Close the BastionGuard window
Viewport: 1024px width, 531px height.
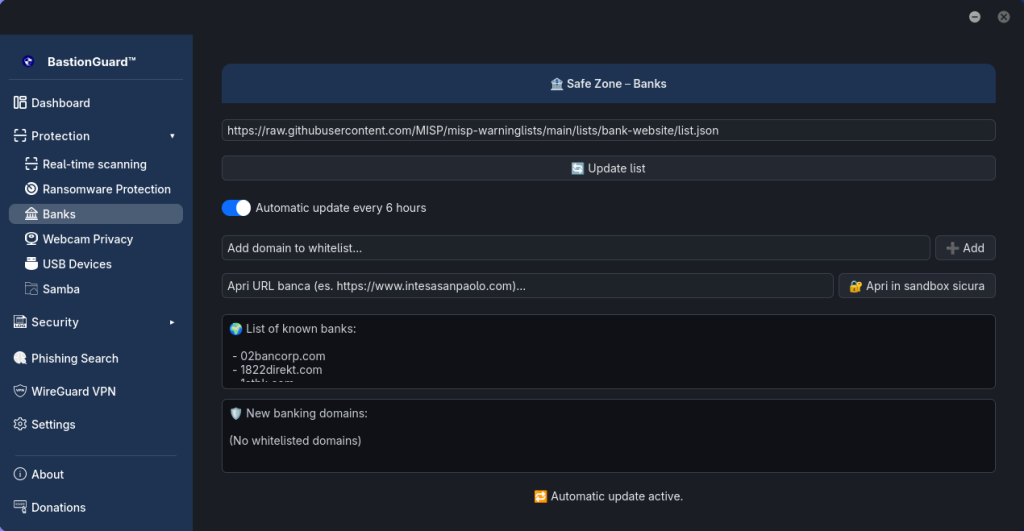pos(1004,17)
